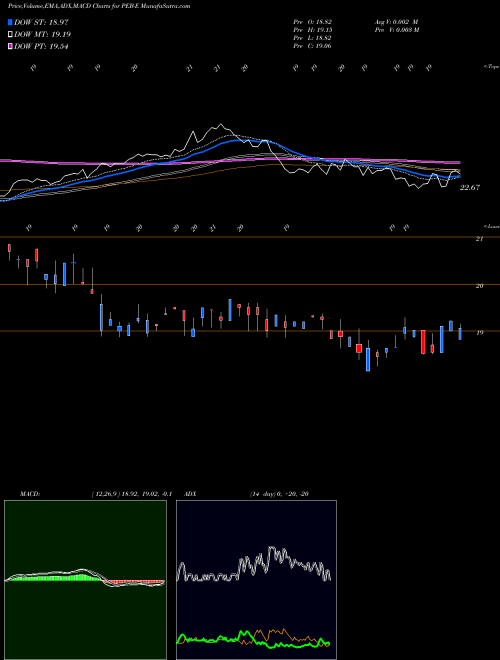Click the 'Pre L: 18.82' value

313,38
